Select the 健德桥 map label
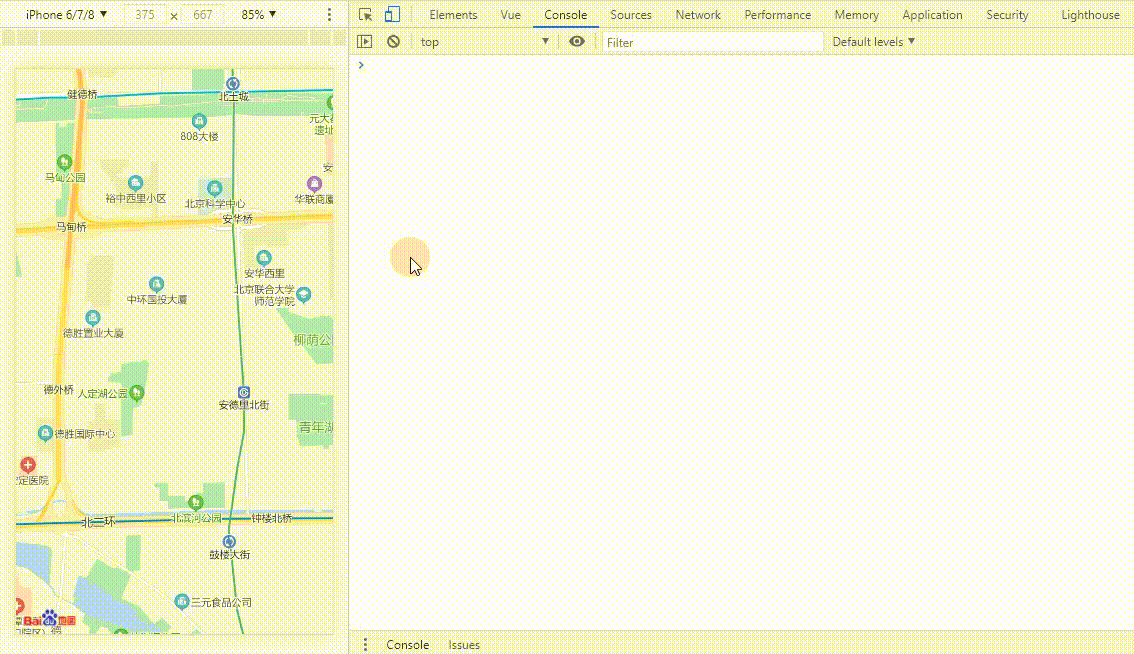Viewport: 1134px width, 654px height. tap(82, 94)
